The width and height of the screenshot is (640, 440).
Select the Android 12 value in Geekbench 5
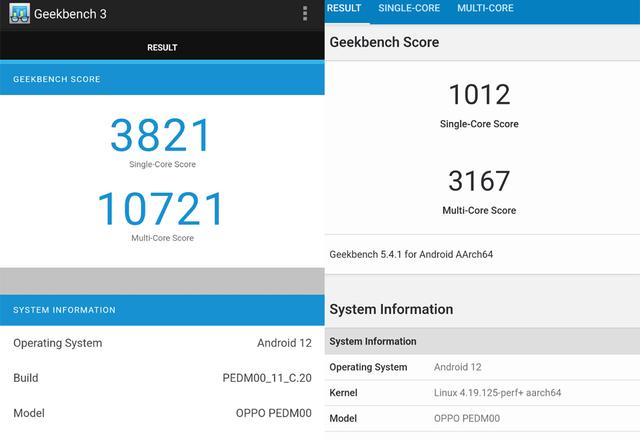coord(458,367)
